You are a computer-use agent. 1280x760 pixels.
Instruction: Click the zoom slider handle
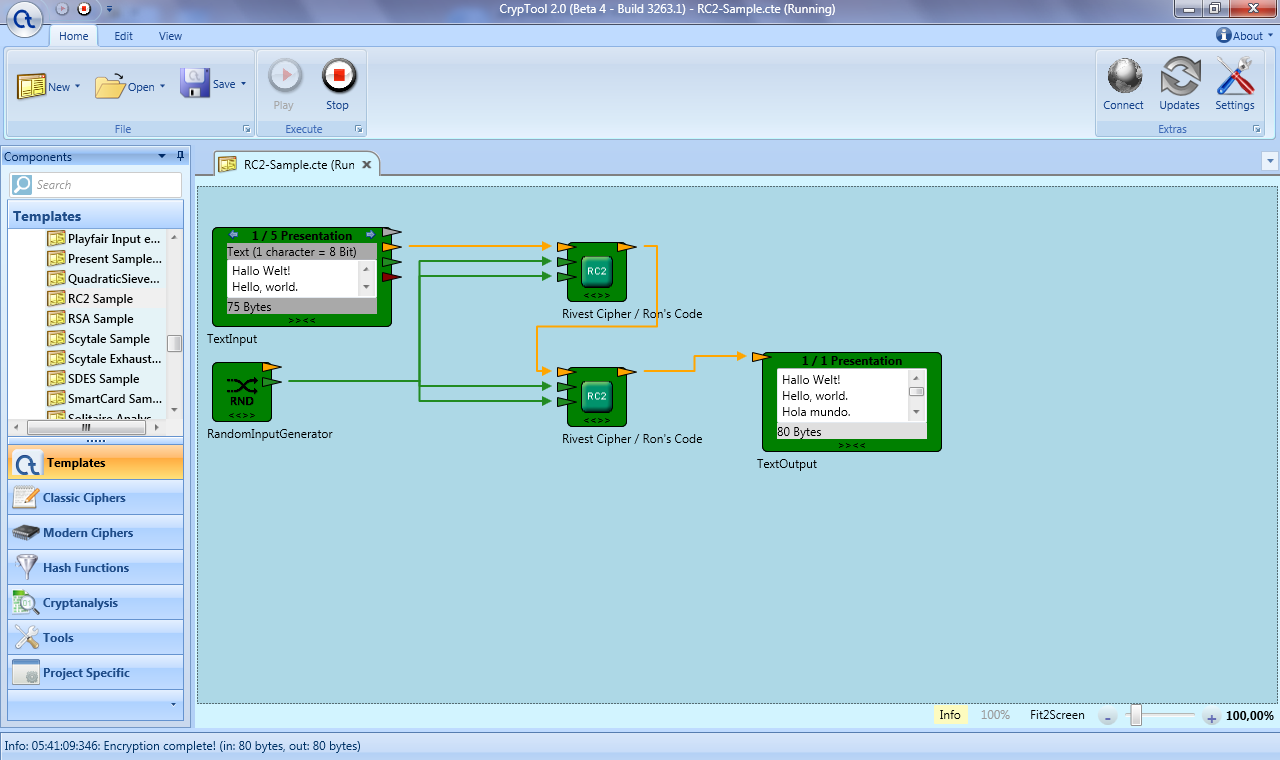coord(1136,715)
